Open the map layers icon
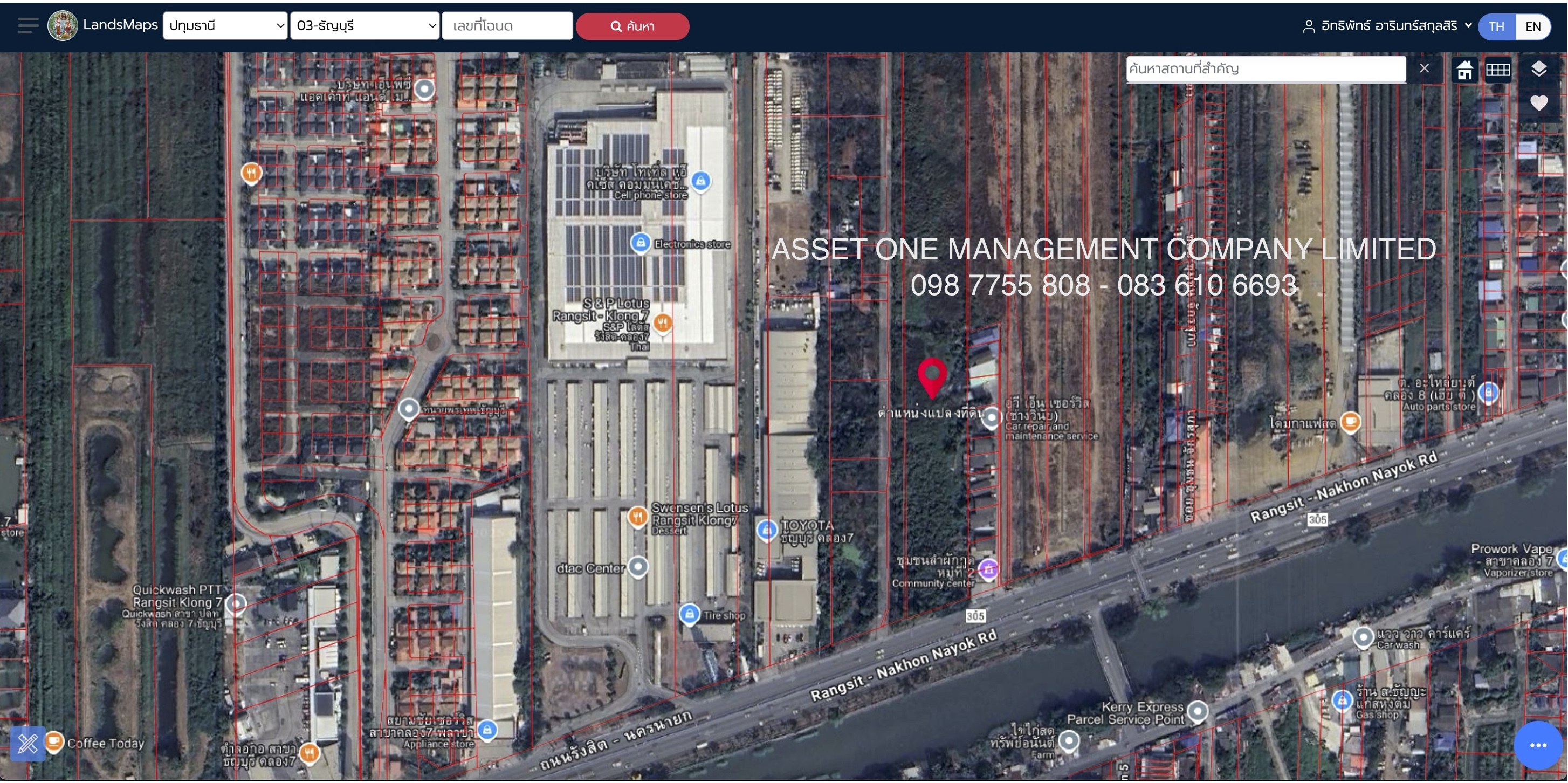The width and height of the screenshot is (1568, 783). [1538, 68]
